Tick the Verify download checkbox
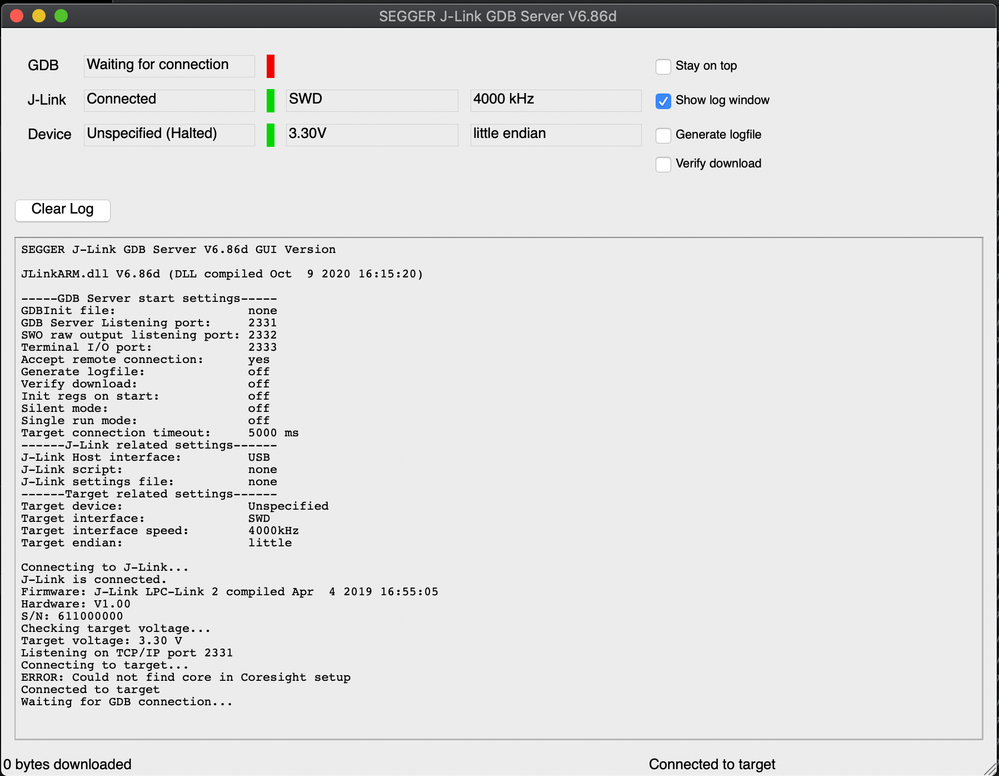 pyautogui.click(x=663, y=164)
